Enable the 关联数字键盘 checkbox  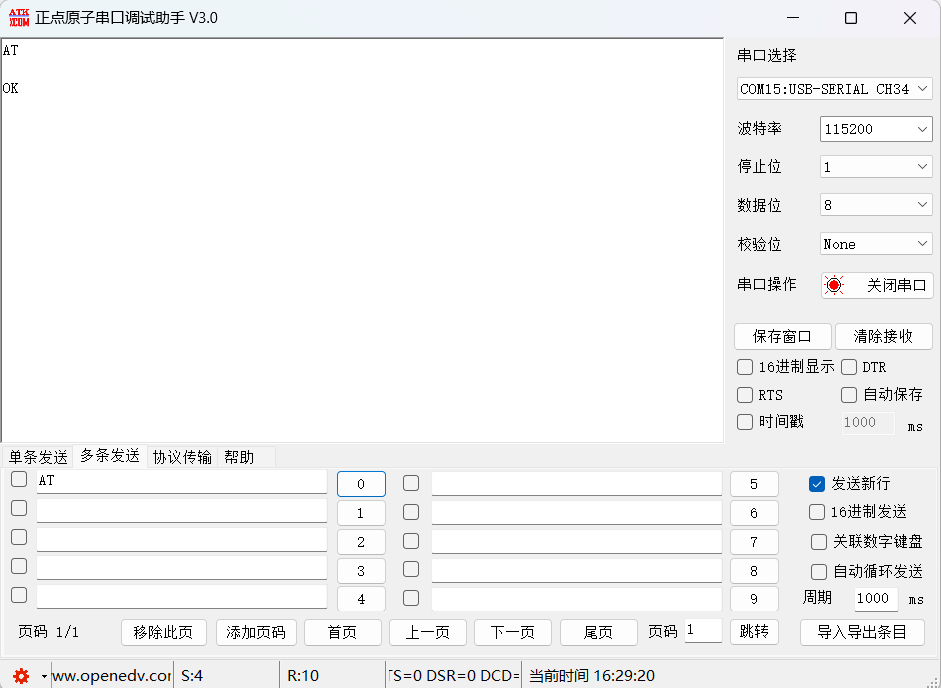point(819,542)
